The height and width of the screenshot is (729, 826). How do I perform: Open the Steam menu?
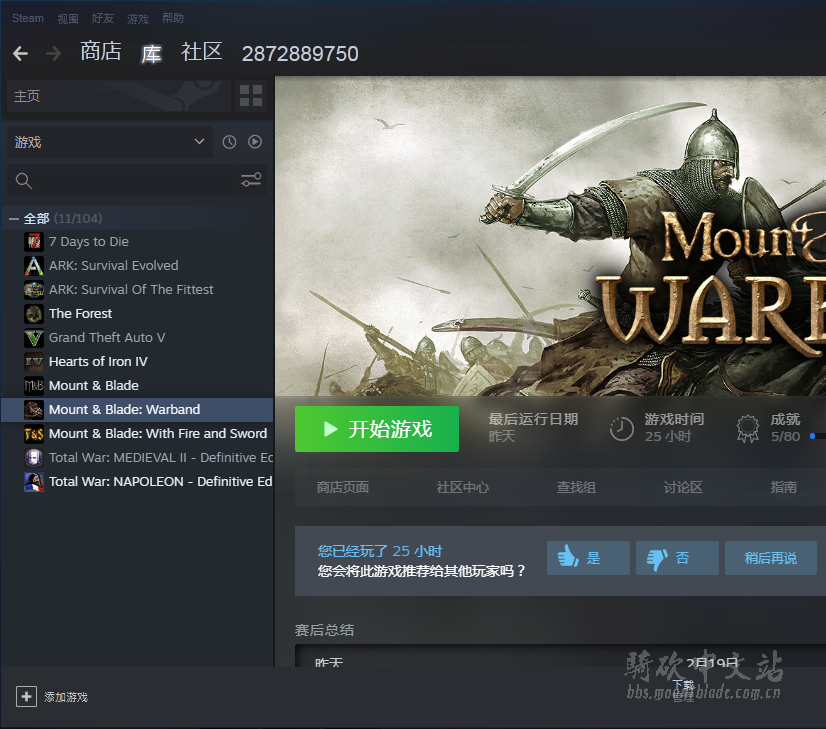28,18
